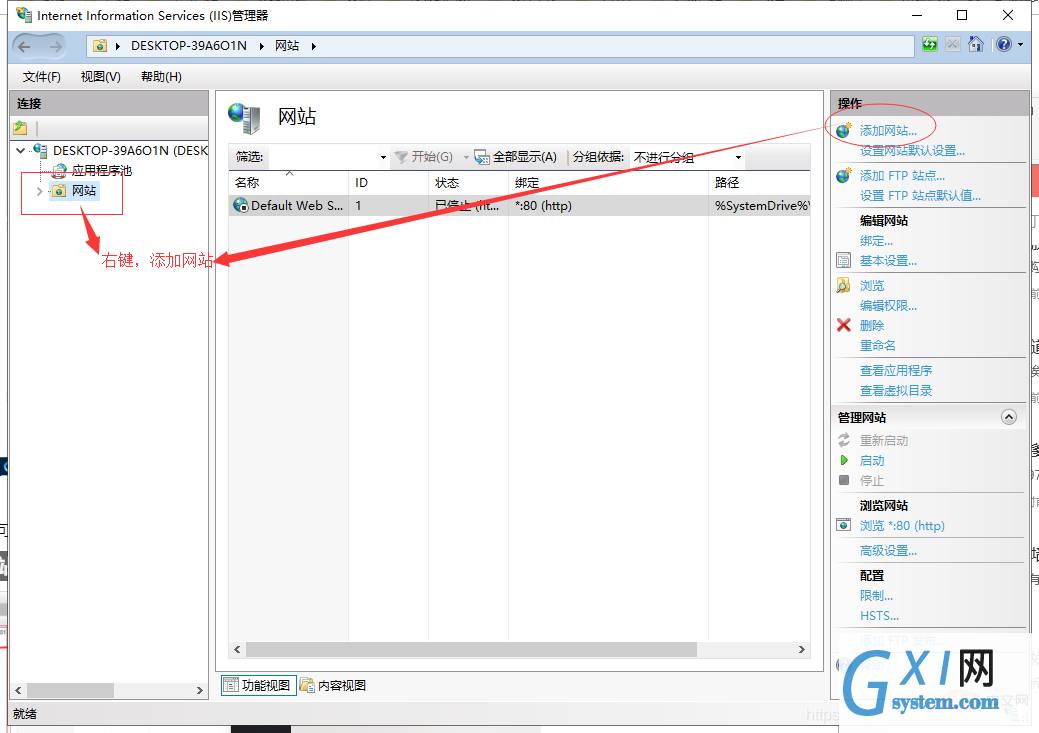Sort by 路径 column header
The image size is (1039, 733).
click(759, 182)
